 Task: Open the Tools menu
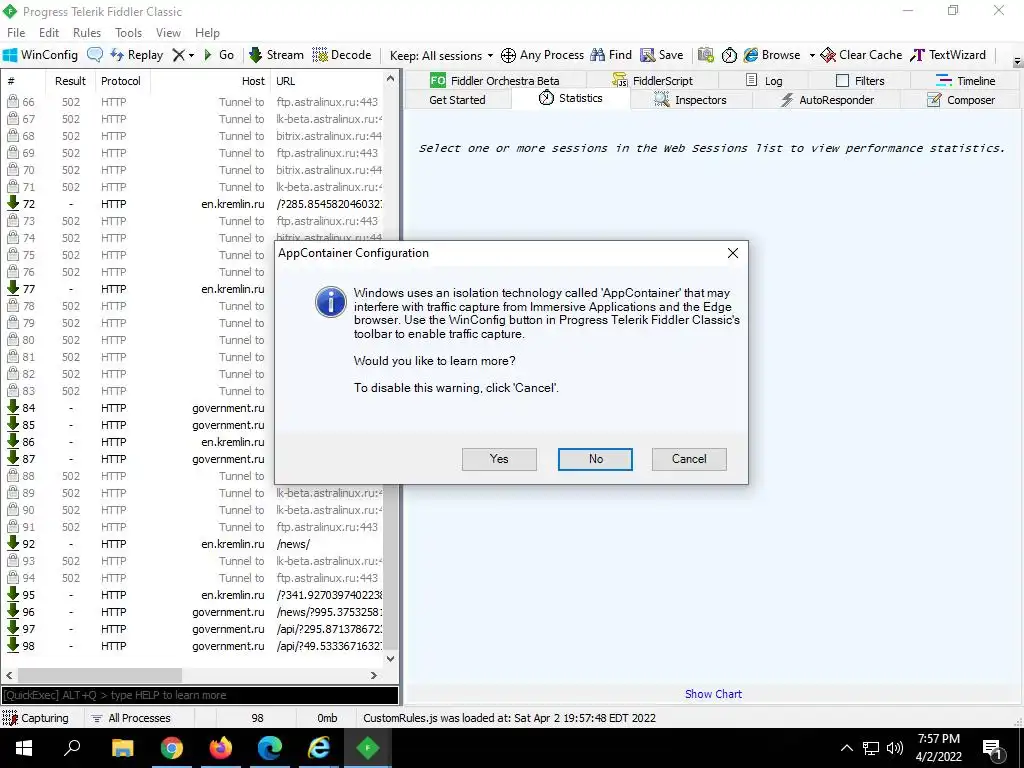pyautogui.click(x=129, y=33)
